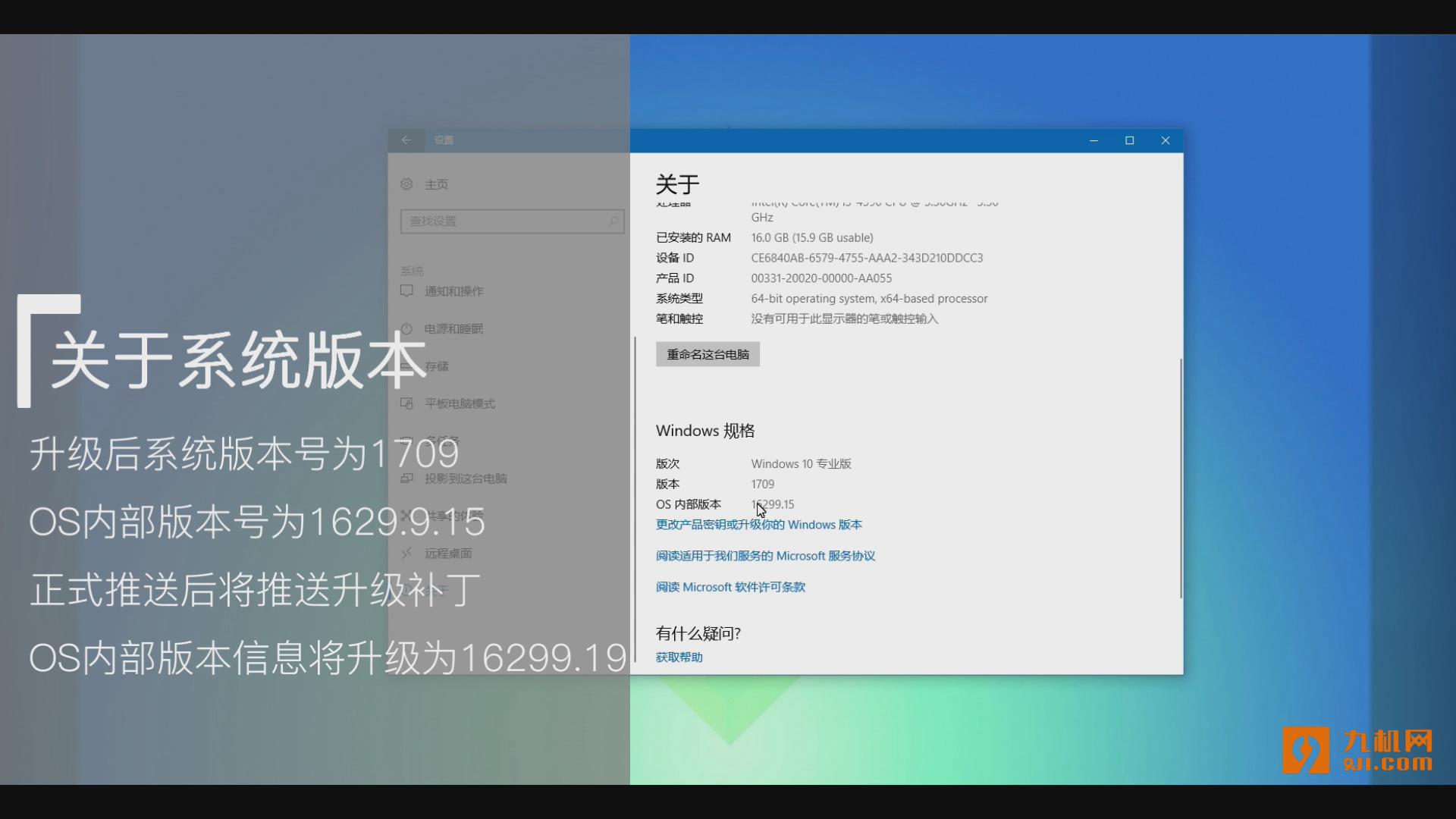Select the 平板电脑模式 tablet icon
Viewport: 1456px width, 819px height.
407,403
